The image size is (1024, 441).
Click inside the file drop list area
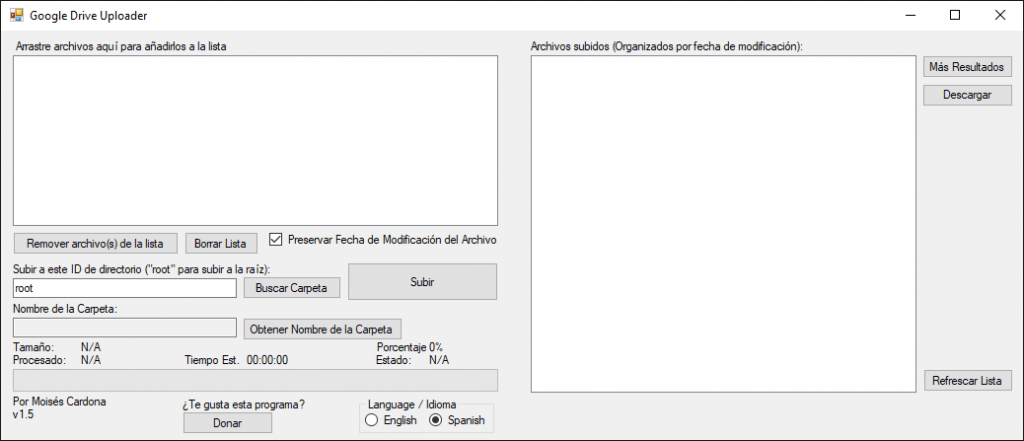click(x=255, y=140)
